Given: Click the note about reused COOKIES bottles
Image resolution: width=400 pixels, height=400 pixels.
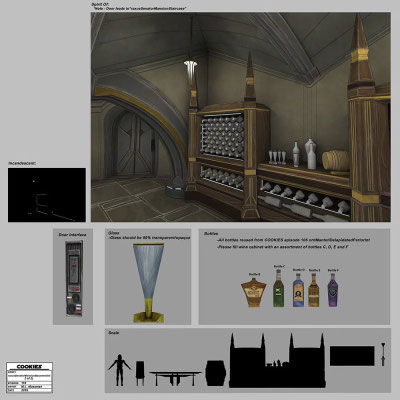Looking at the screenshot, I should [293, 240].
